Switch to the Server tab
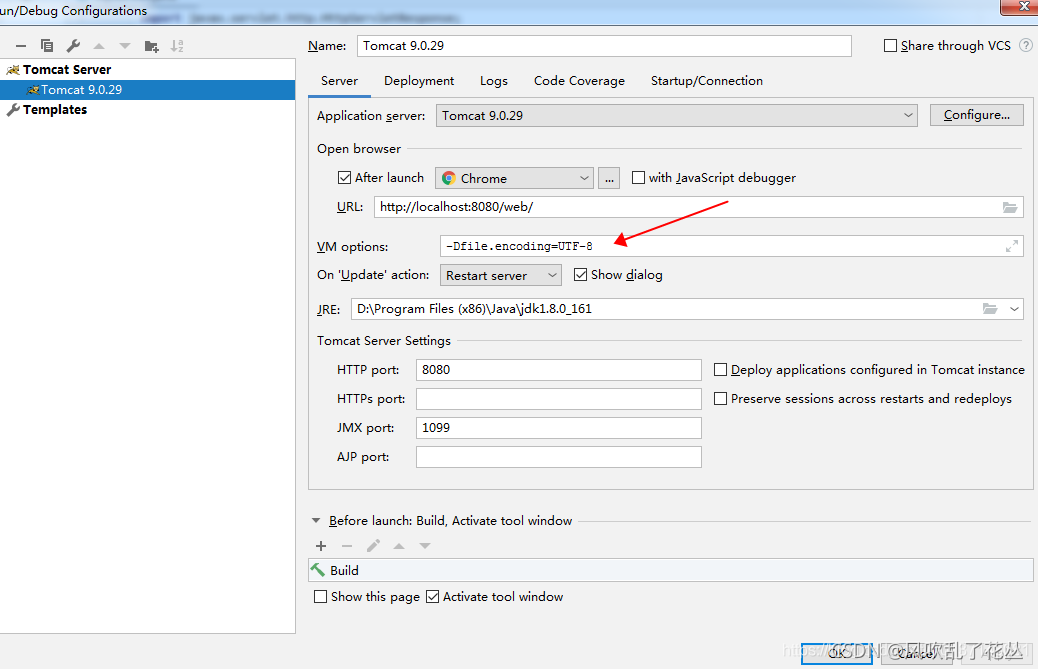This screenshot has width=1038, height=669. point(339,81)
